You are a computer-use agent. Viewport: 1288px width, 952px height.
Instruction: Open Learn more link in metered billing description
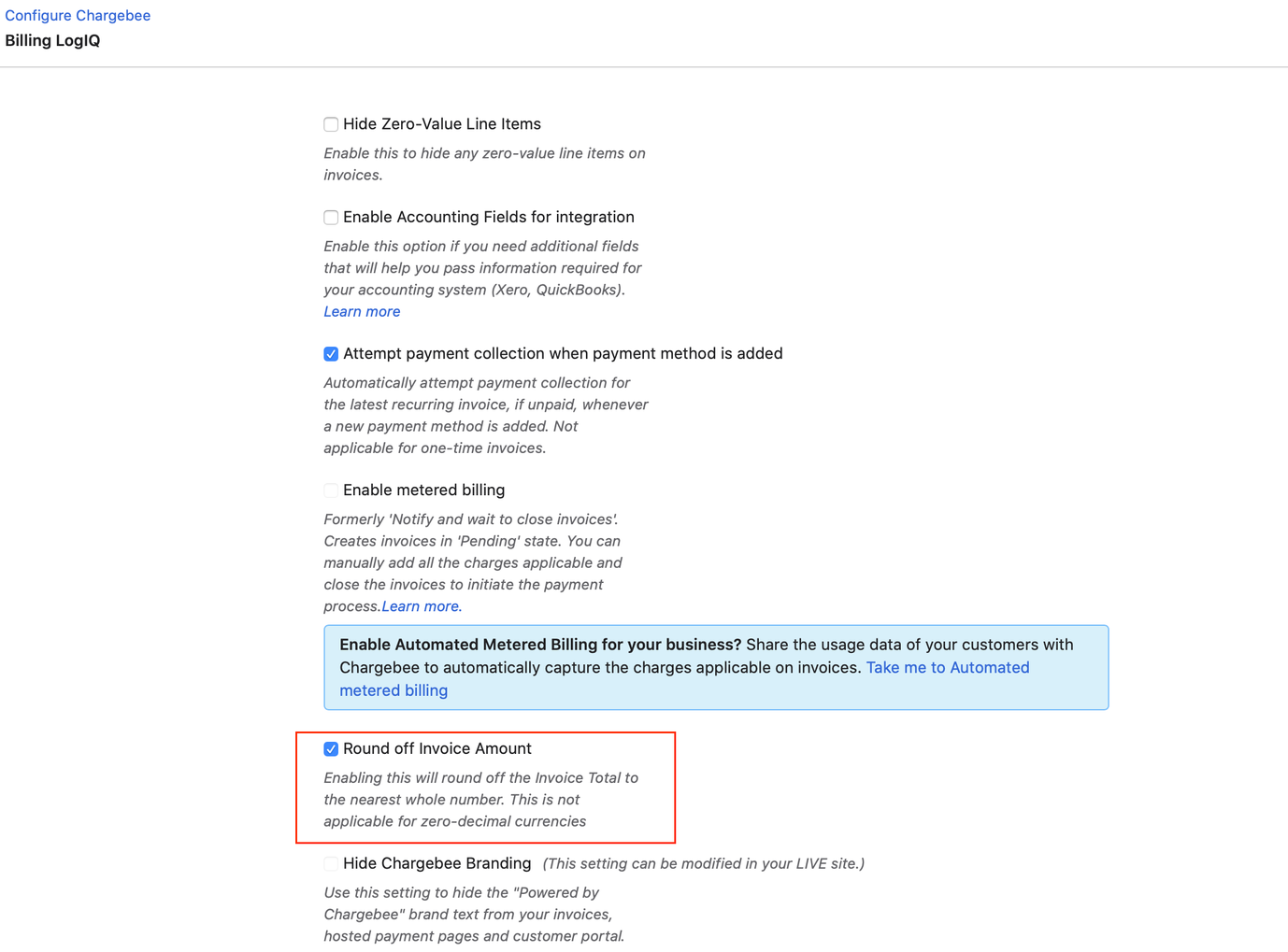click(x=421, y=607)
